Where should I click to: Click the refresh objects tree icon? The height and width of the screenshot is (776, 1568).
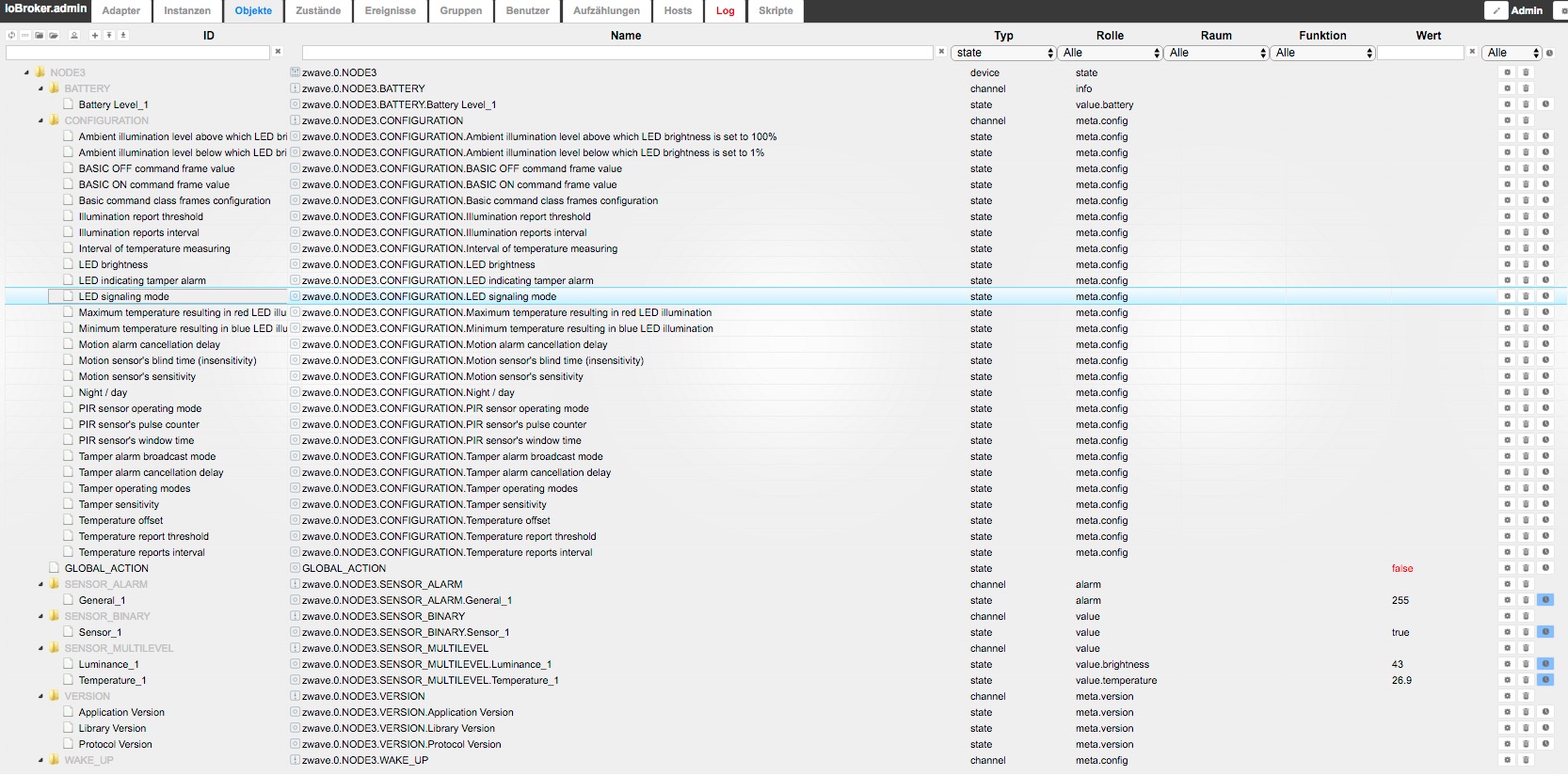(11, 35)
